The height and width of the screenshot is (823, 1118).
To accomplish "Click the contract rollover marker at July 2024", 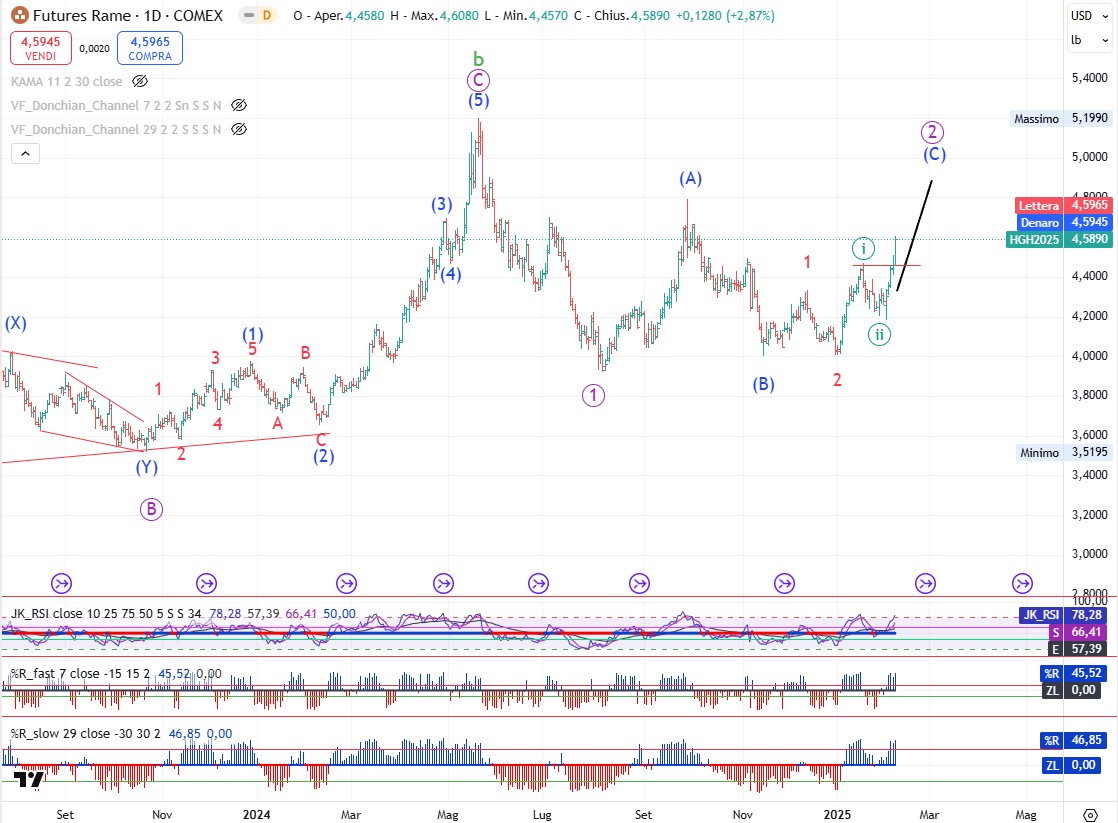I will click(x=538, y=583).
